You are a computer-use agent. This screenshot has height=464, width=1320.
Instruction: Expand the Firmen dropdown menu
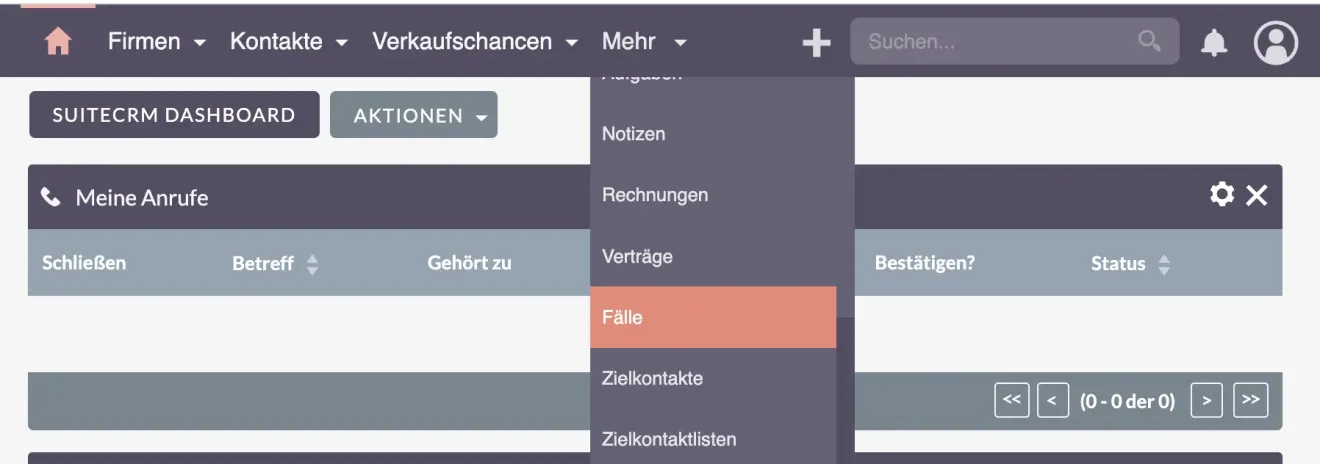[157, 42]
